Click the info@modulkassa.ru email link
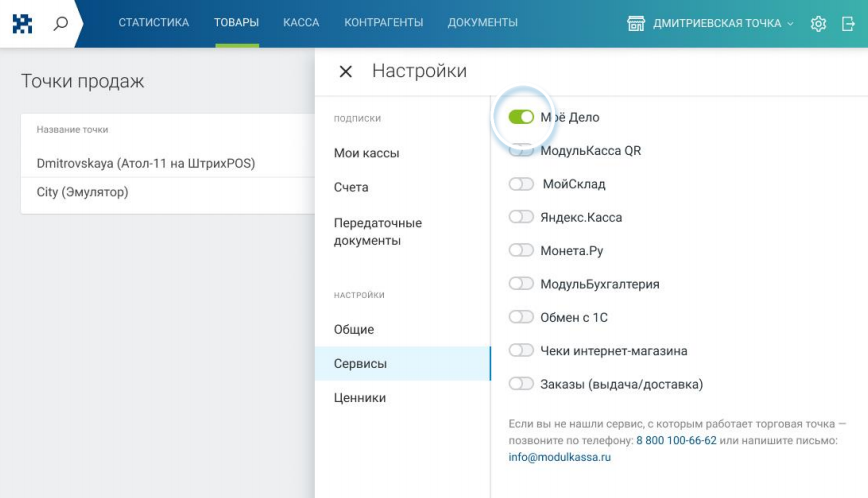 click(559, 457)
